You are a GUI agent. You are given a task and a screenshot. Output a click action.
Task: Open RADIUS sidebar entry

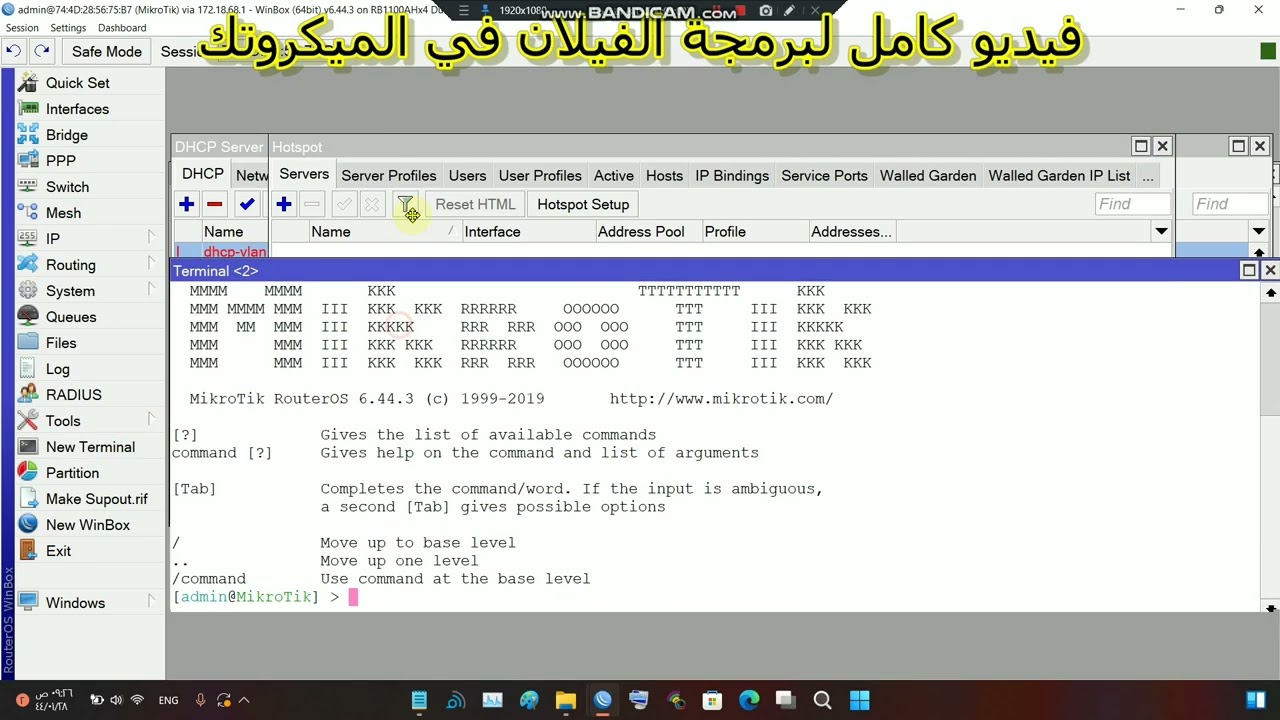74,395
